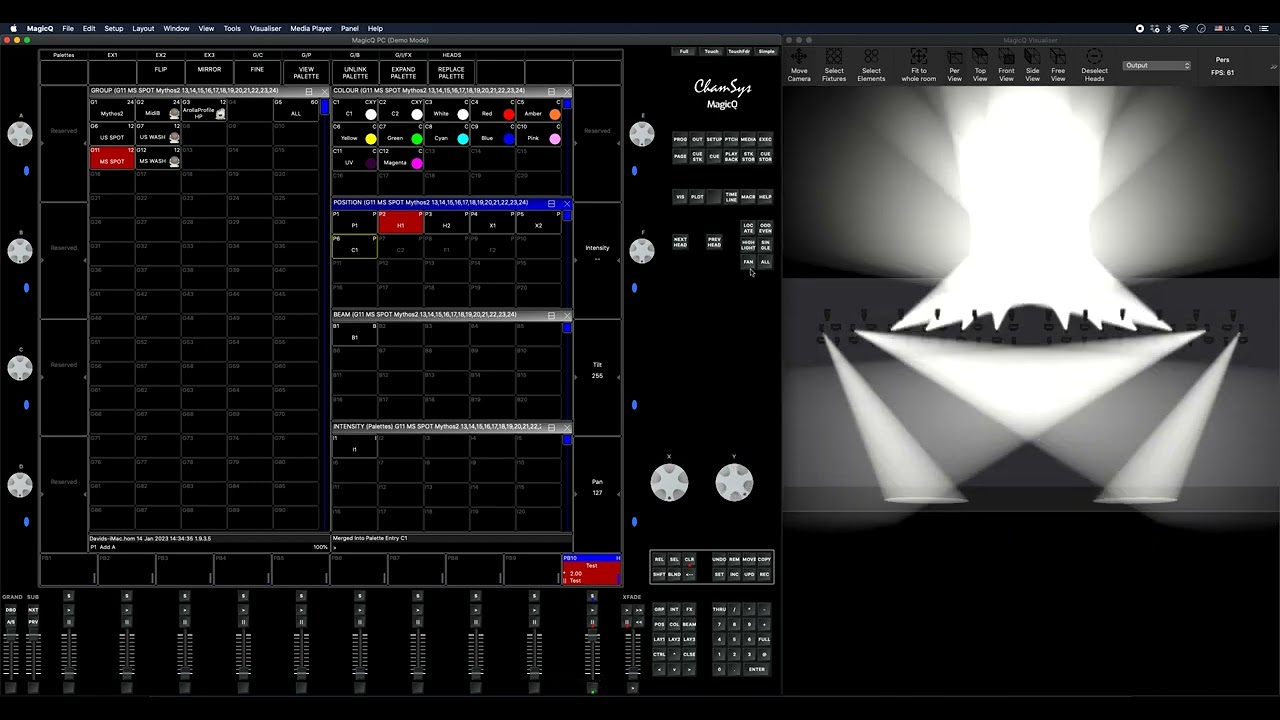The width and height of the screenshot is (1280, 720).
Task: Select the Touch panel layout mode
Action: point(711,51)
